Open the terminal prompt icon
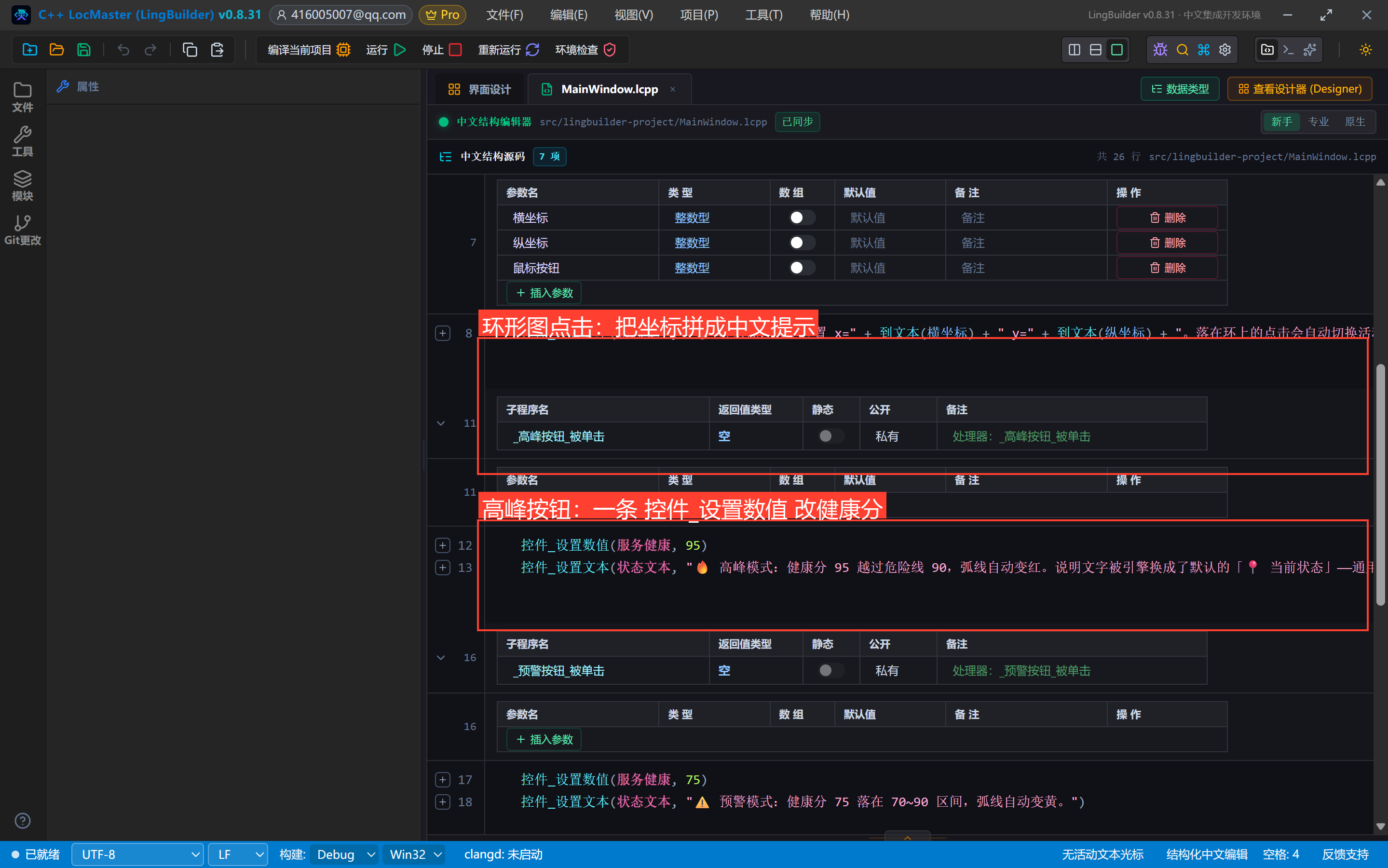This screenshot has width=1388, height=868. (1289, 50)
